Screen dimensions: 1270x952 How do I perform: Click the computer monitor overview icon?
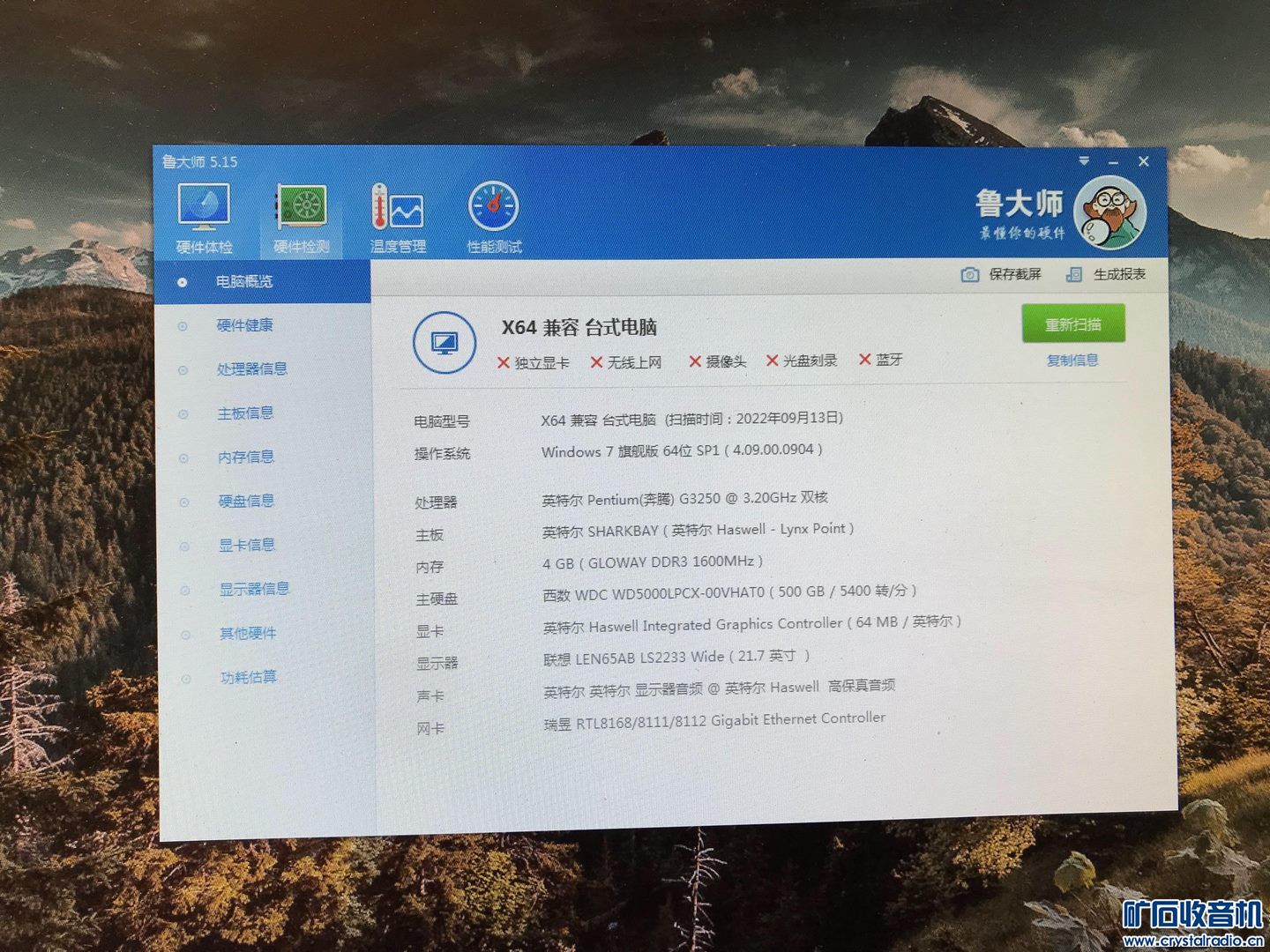444,342
